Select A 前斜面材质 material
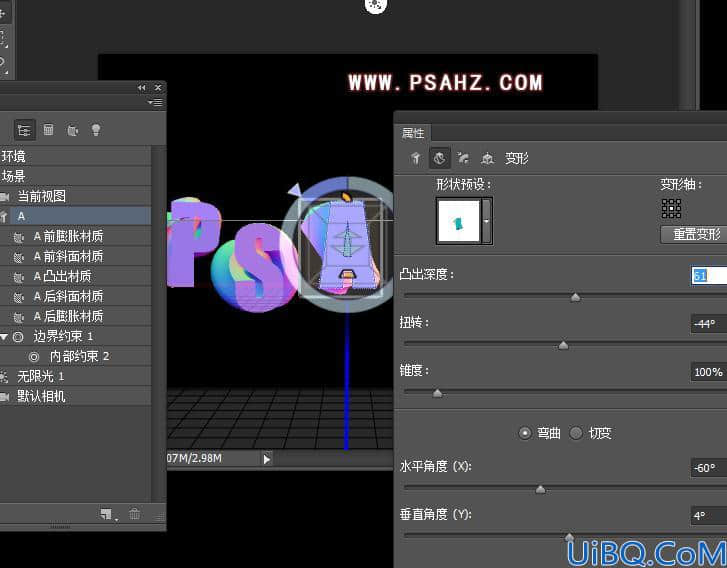727x568 pixels. pos(75,256)
